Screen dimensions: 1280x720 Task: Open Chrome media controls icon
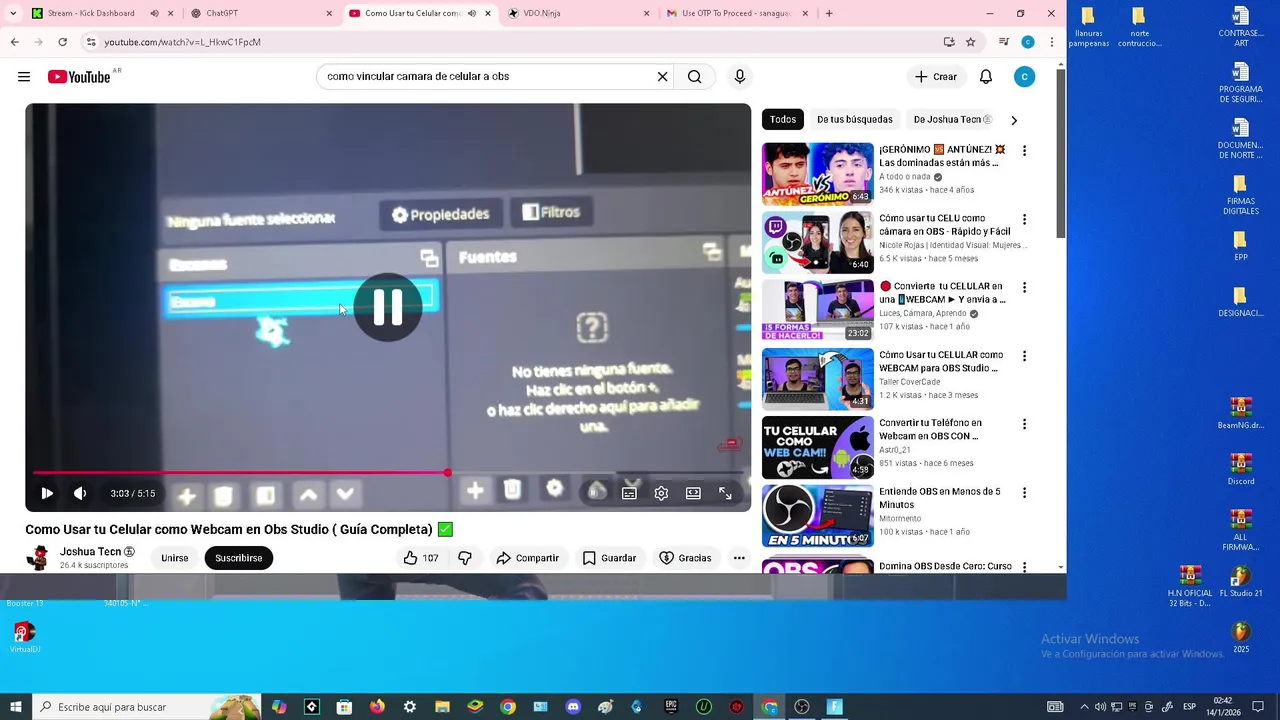point(1003,42)
